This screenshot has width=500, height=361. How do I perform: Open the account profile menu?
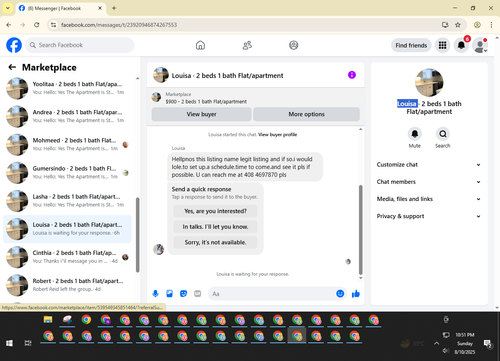point(480,45)
